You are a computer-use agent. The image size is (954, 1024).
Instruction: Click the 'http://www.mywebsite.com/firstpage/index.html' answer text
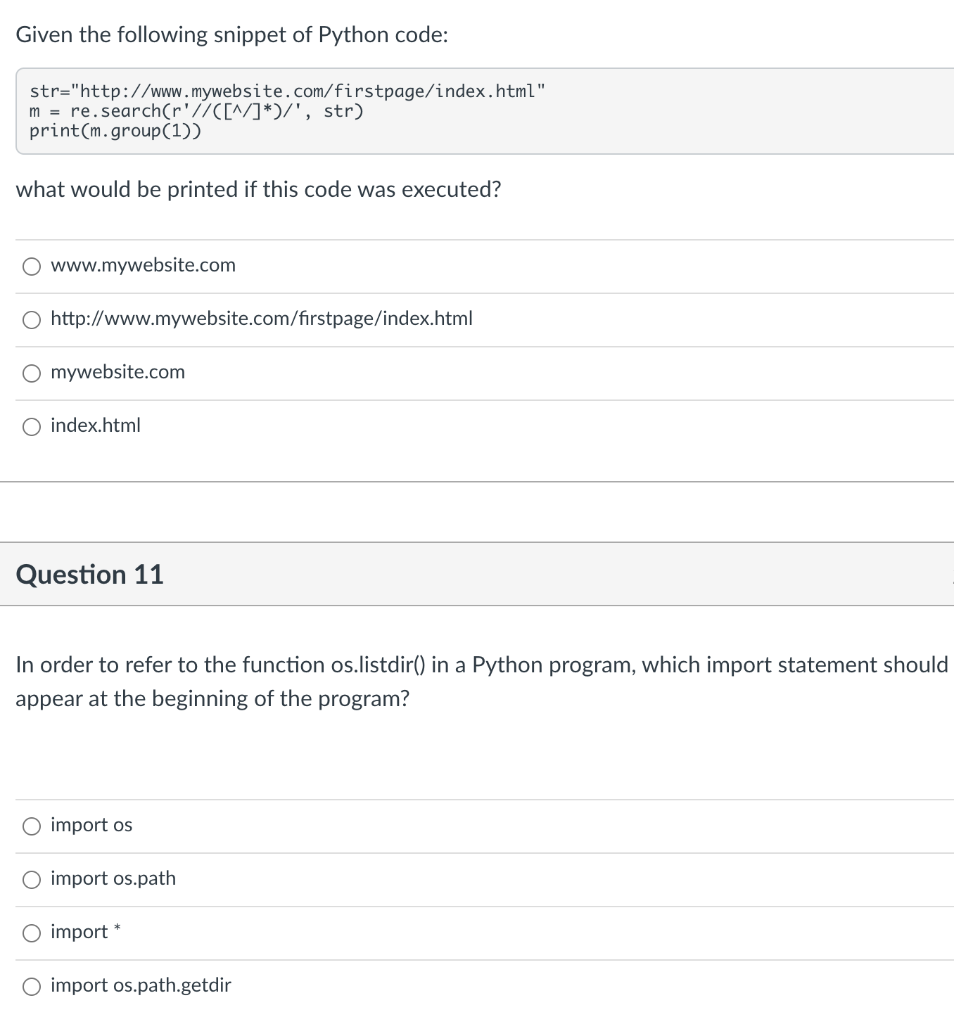[x=261, y=319]
